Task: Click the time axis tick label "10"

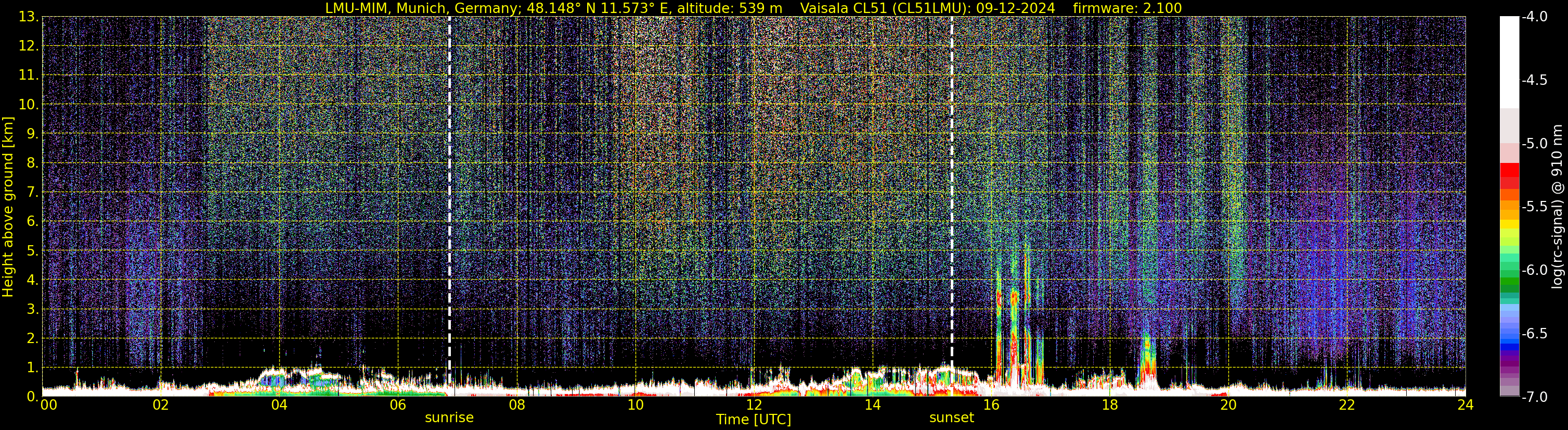Action: click(635, 405)
